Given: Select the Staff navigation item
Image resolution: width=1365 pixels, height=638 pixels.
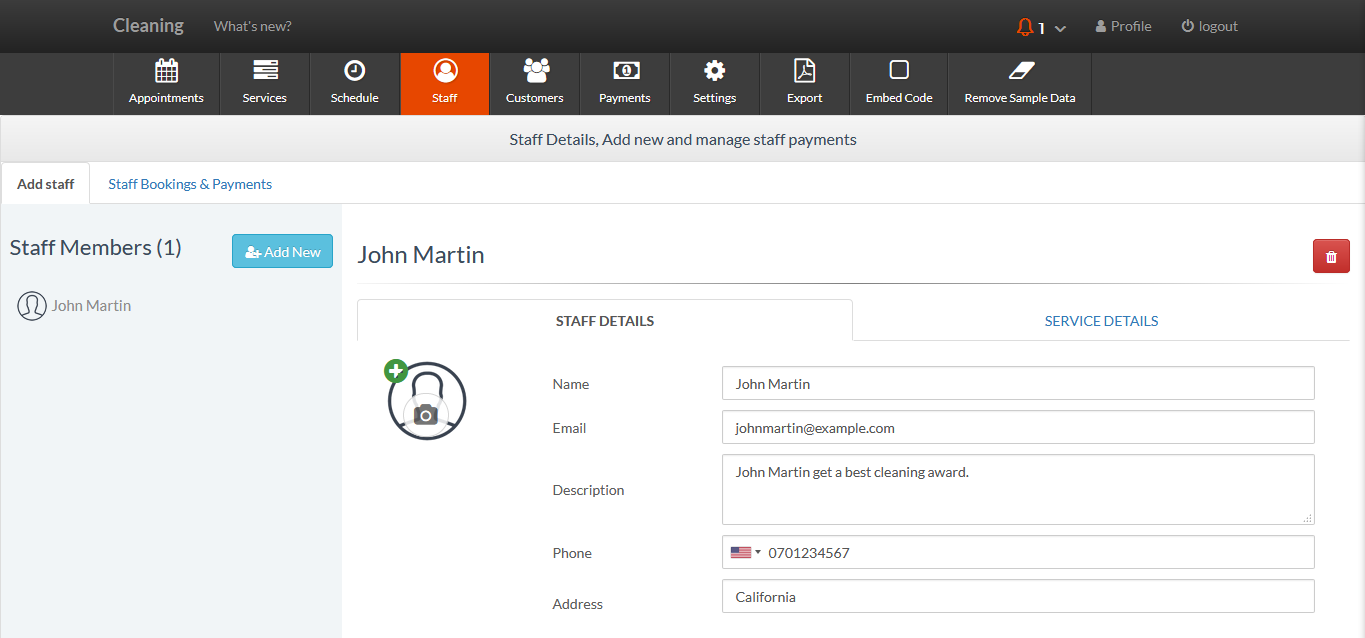Looking at the screenshot, I should [x=445, y=84].
